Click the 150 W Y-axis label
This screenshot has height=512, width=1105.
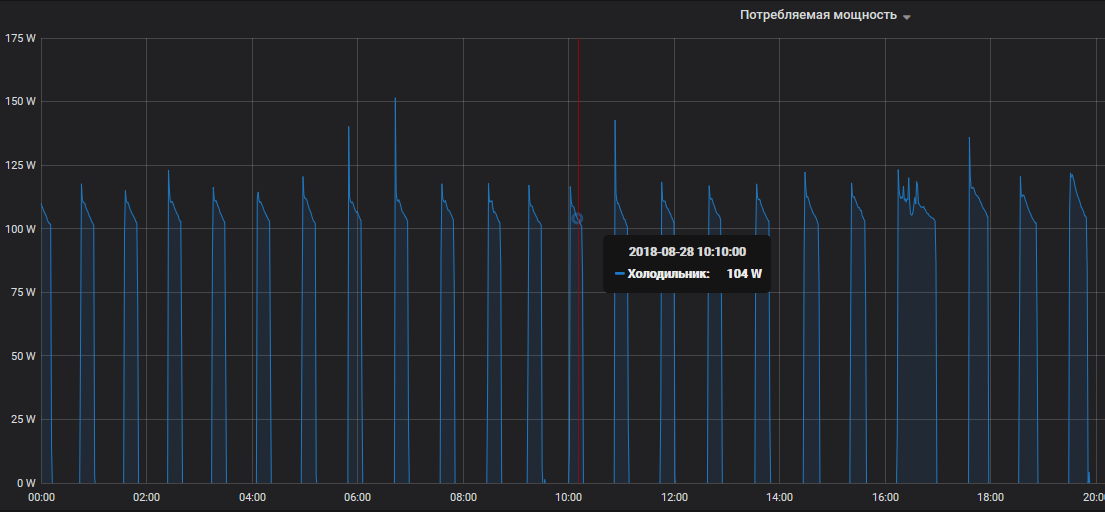pos(20,101)
